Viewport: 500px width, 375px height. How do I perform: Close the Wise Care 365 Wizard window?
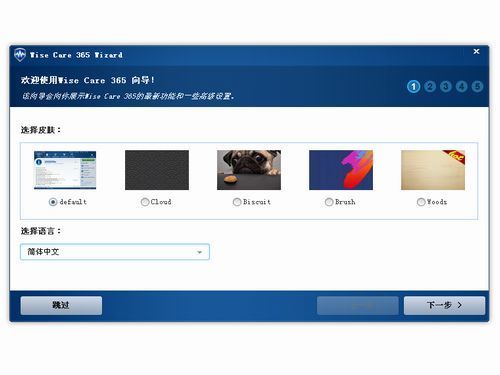pyautogui.click(x=476, y=51)
